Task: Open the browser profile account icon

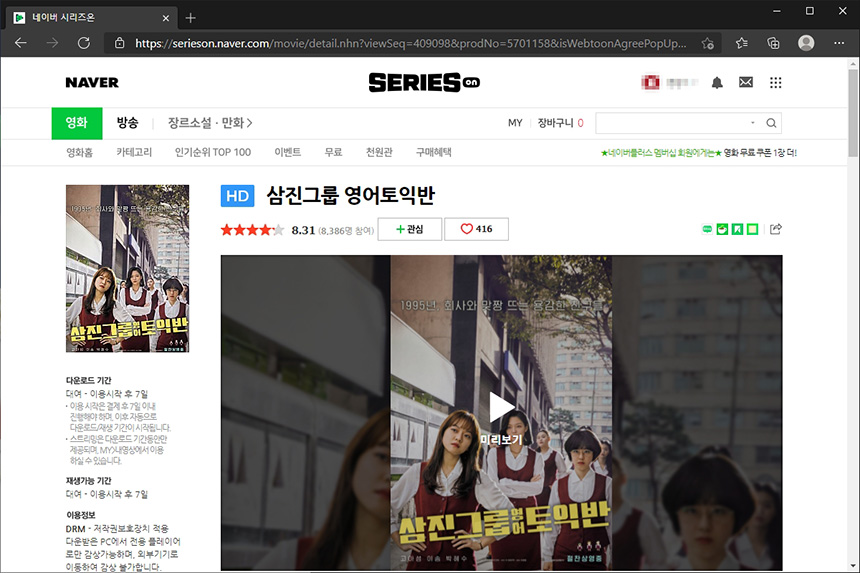Action: (x=806, y=43)
